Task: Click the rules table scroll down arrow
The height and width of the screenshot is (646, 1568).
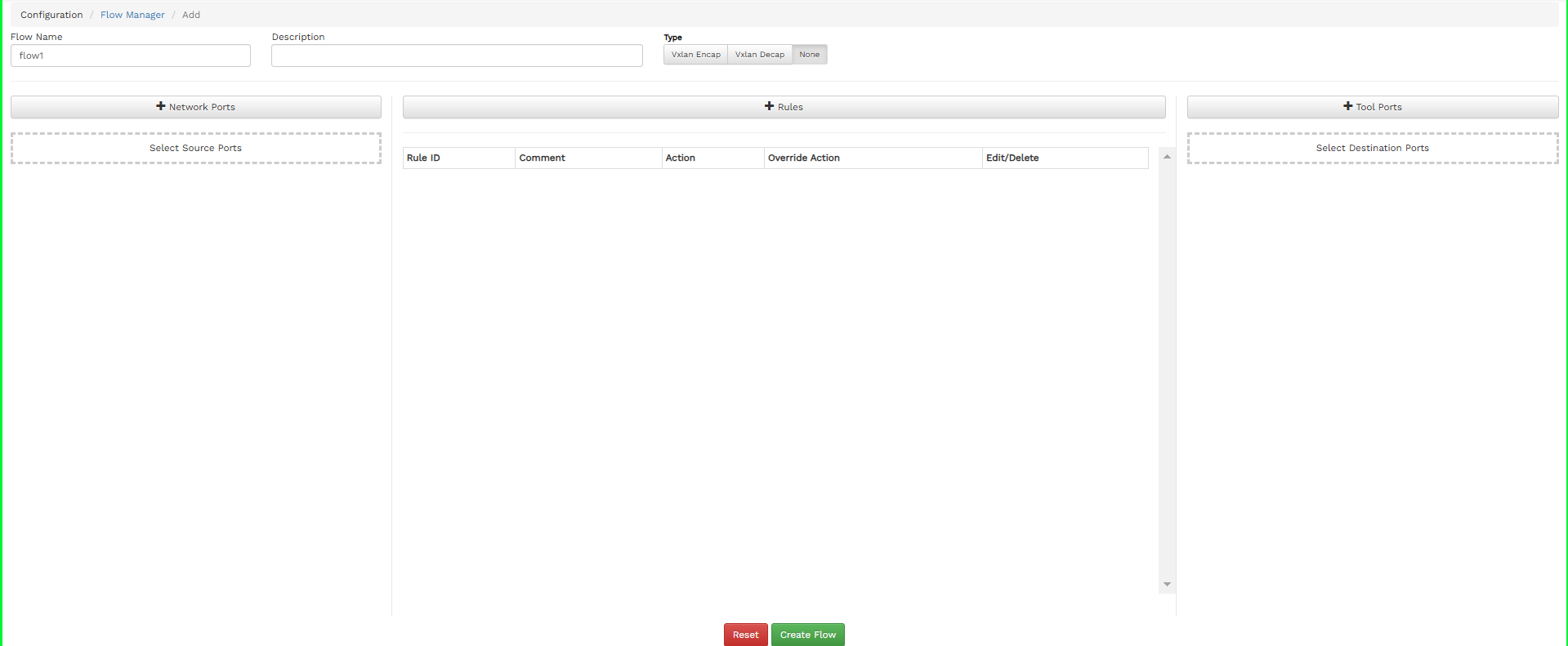Action: coord(1167,584)
